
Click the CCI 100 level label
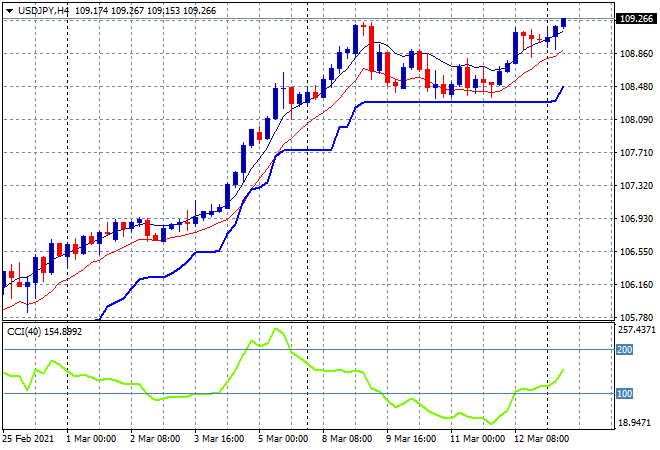[x=625, y=393]
